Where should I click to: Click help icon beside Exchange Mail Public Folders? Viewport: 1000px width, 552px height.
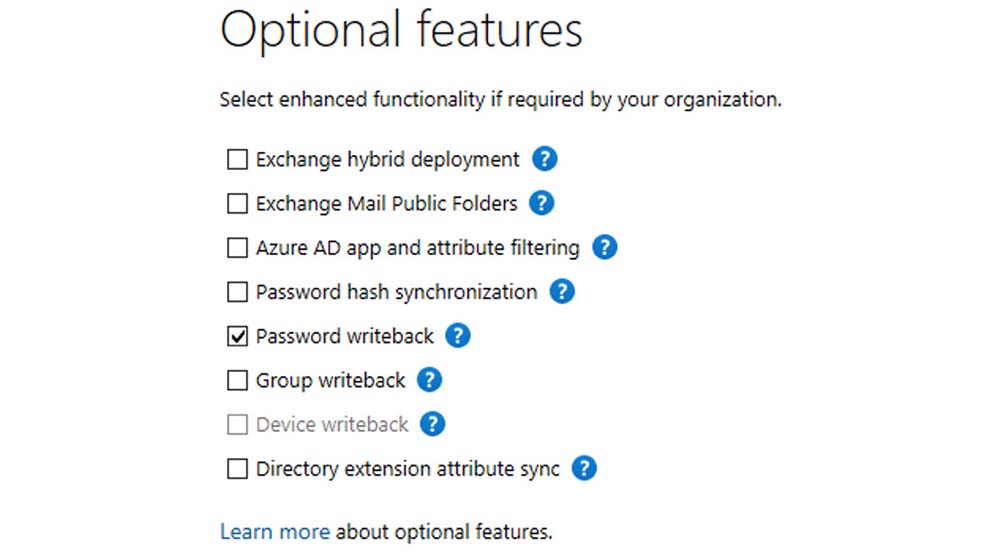pyautogui.click(x=541, y=203)
